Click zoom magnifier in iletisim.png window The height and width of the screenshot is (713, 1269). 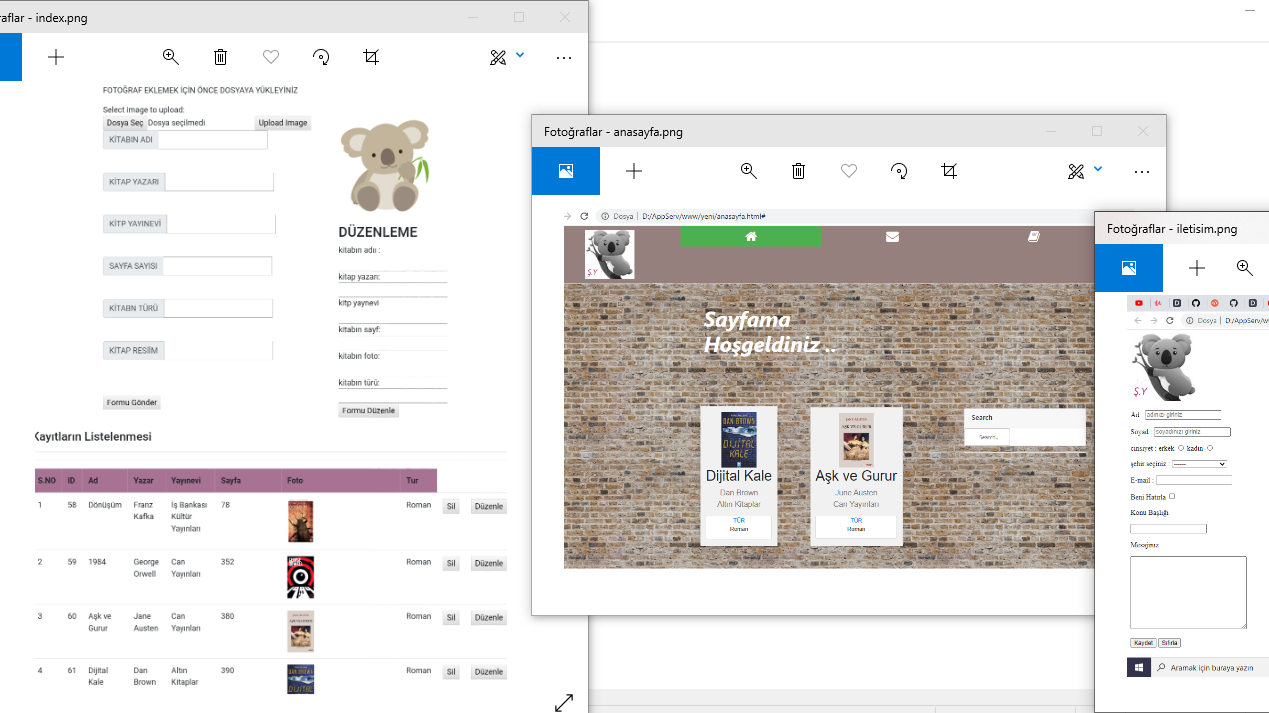[x=1245, y=268]
